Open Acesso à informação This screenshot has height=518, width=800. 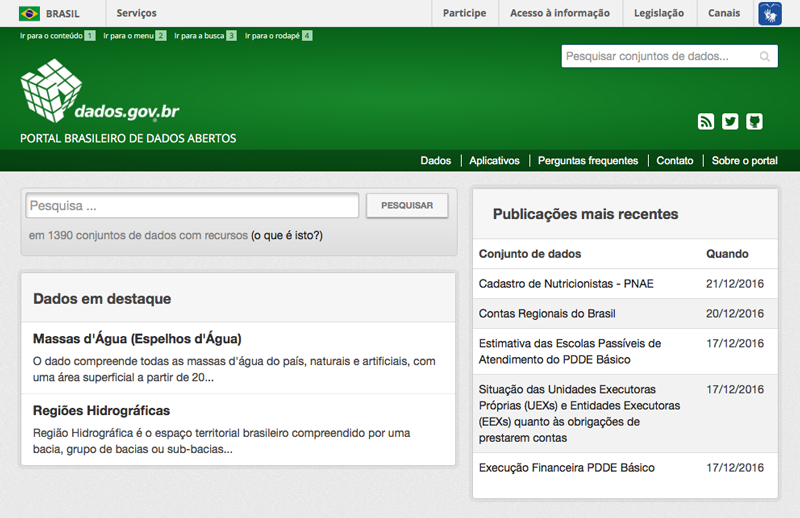click(x=560, y=13)
